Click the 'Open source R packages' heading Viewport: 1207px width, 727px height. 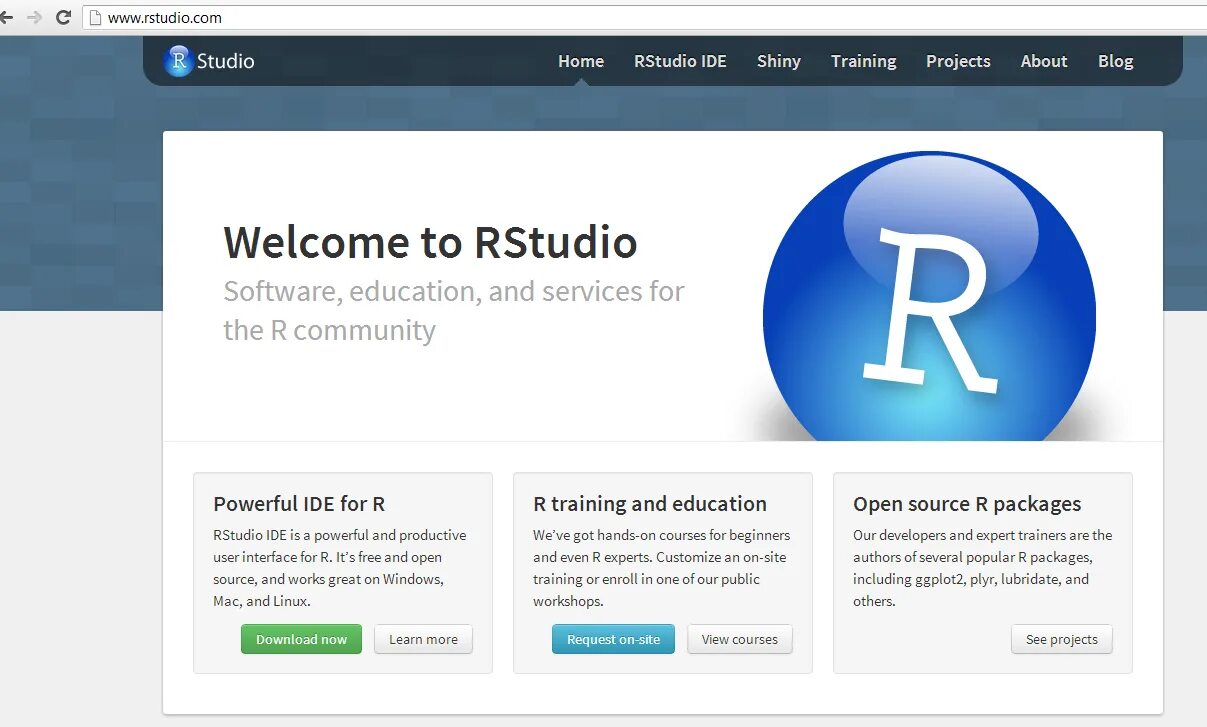click(x=967, y=504)
